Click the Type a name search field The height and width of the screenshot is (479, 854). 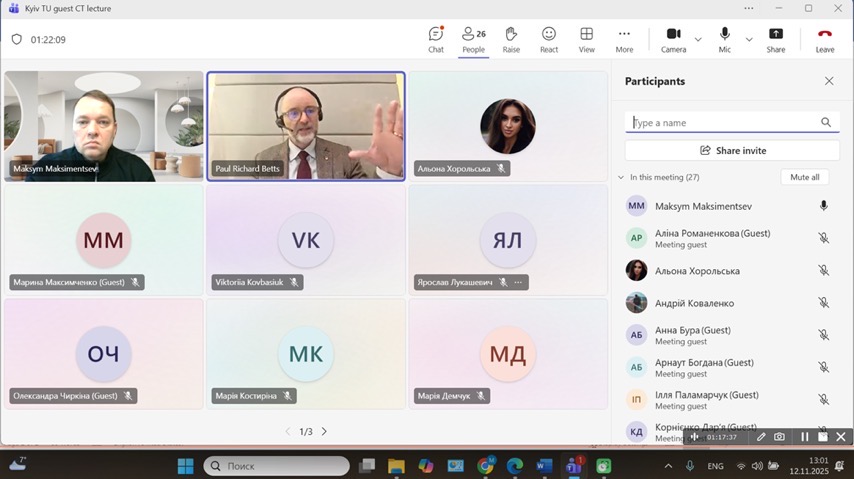pyautogui.click(x=724, y=123)
